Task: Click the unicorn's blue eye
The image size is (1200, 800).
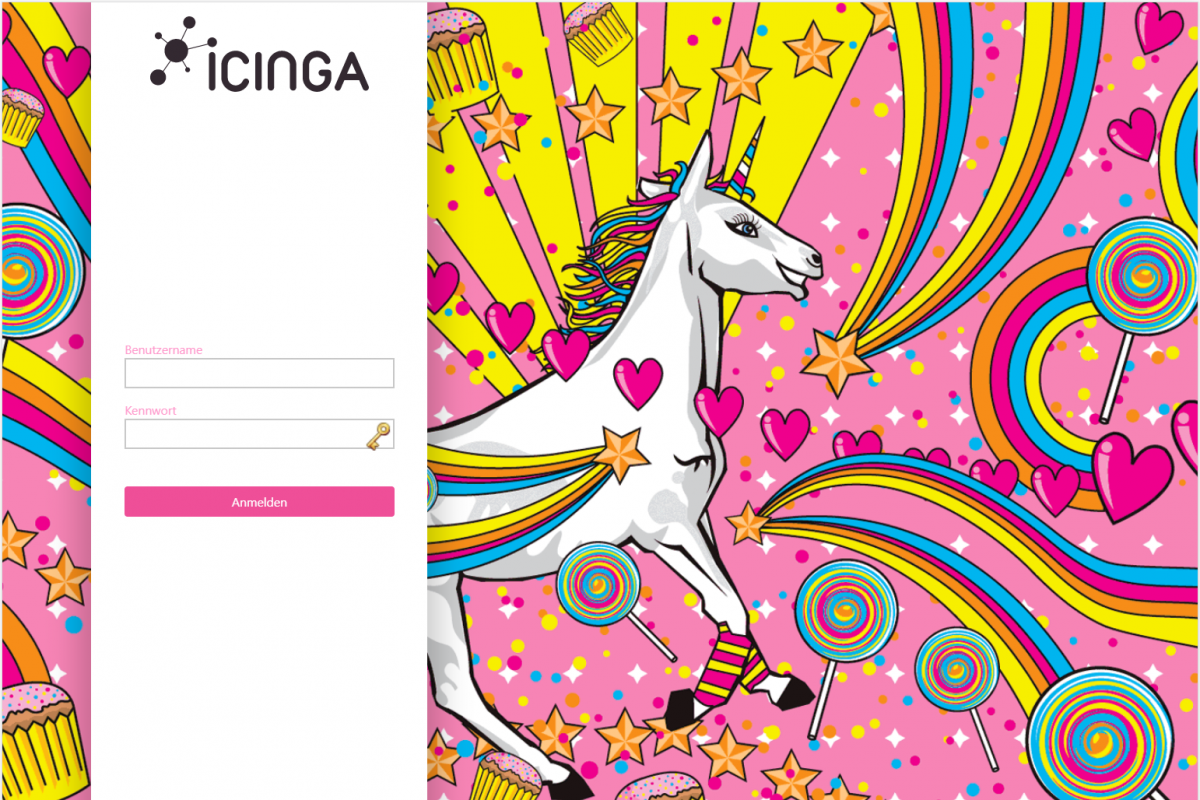Action: click(749, 228)
